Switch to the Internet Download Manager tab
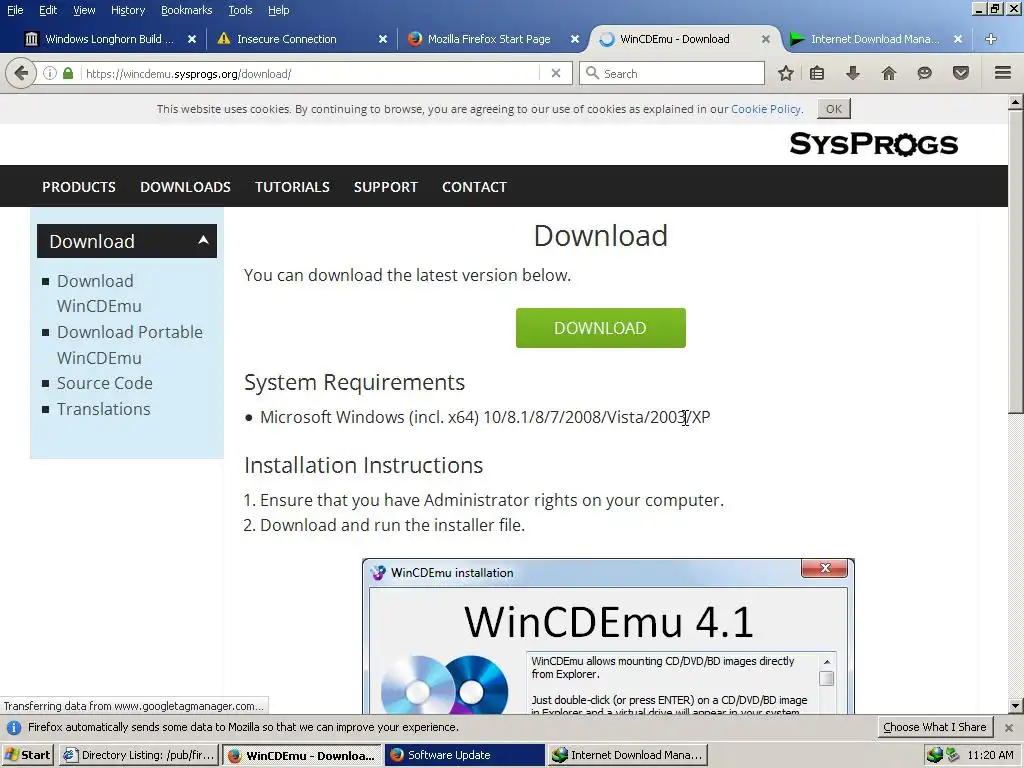1024x768 pixels. coord(875,39)
